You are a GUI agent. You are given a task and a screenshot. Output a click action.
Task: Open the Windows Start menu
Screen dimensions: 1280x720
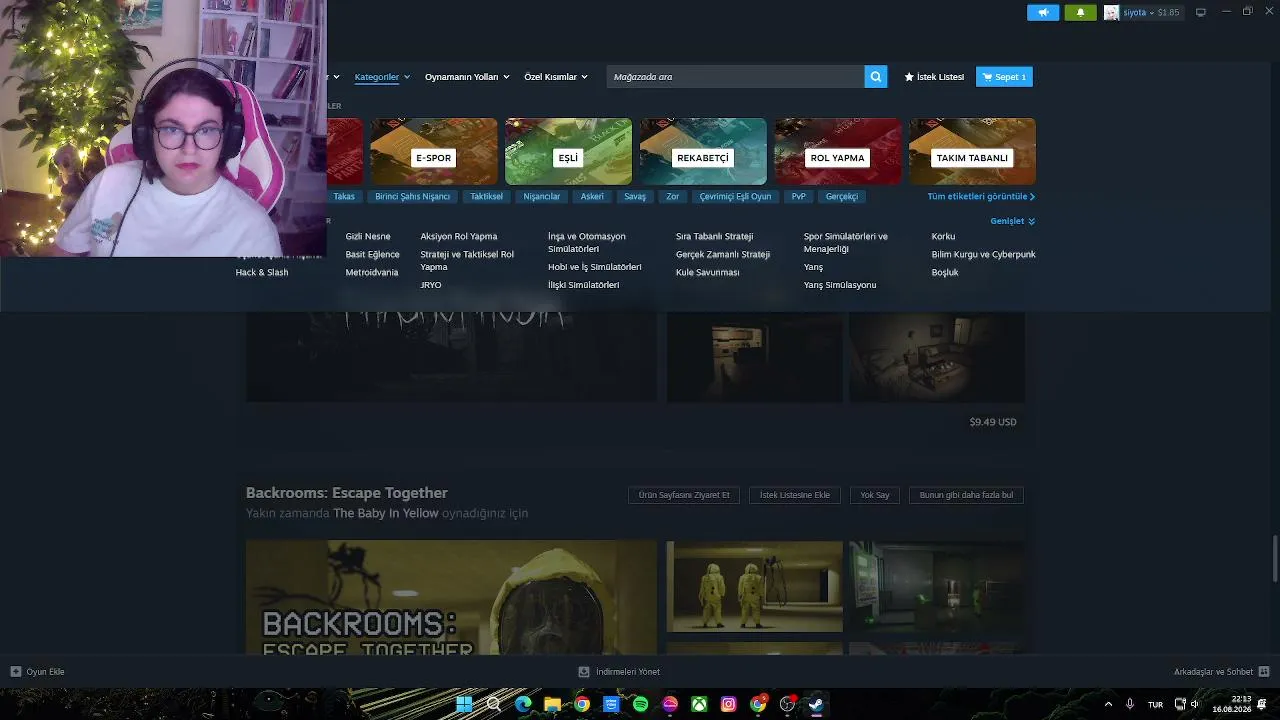[464, 704]
